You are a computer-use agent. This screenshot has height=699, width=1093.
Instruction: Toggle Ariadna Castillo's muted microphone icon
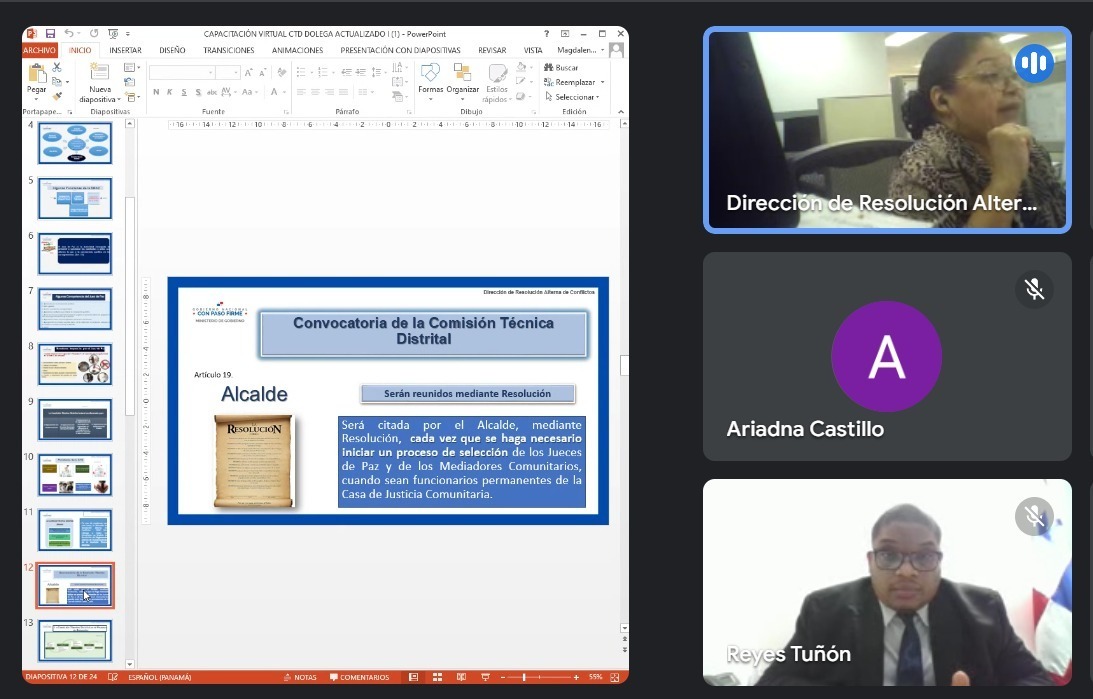pyautogui.click(x=1034, y=289)
